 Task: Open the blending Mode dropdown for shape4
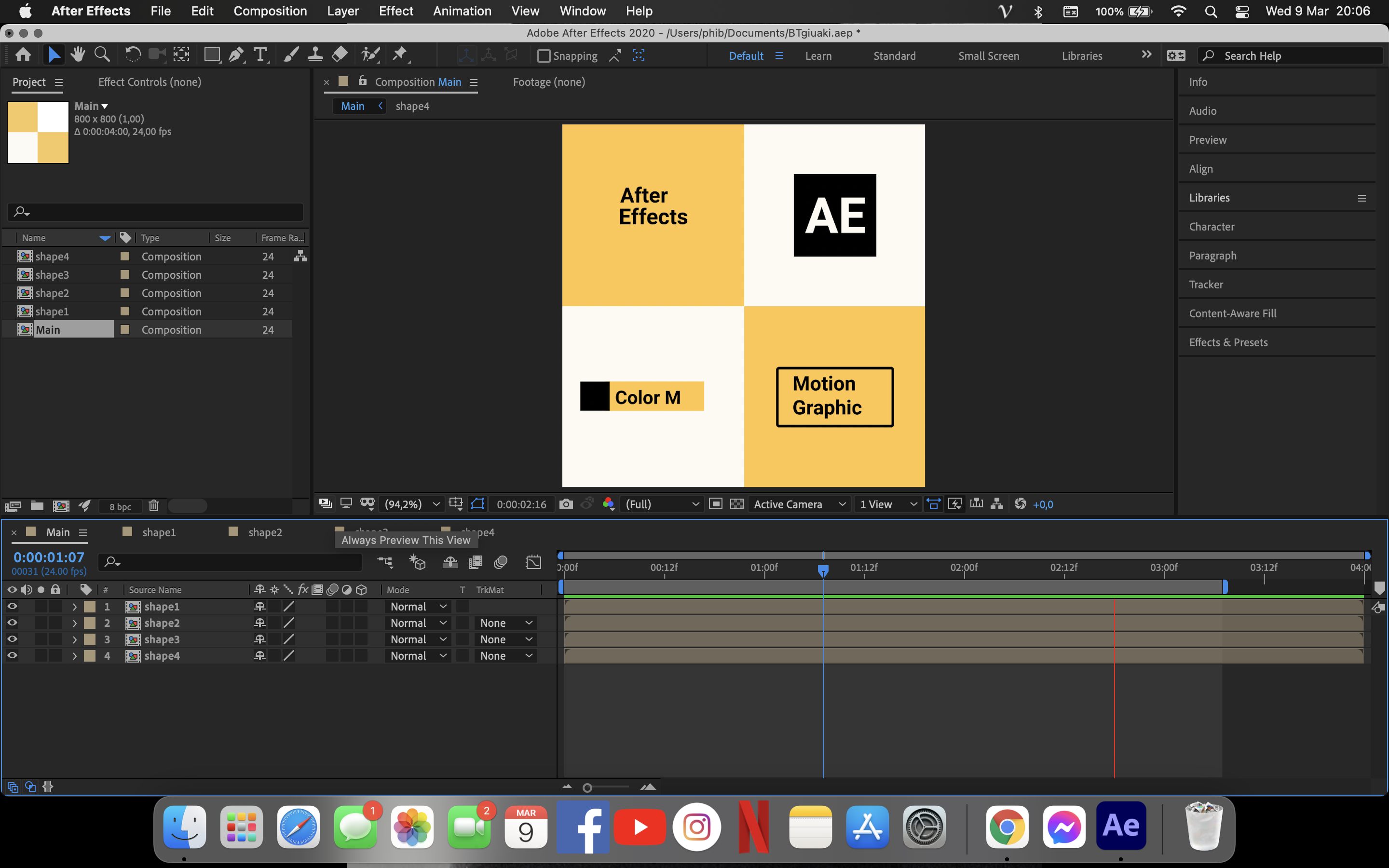point(418,656)
